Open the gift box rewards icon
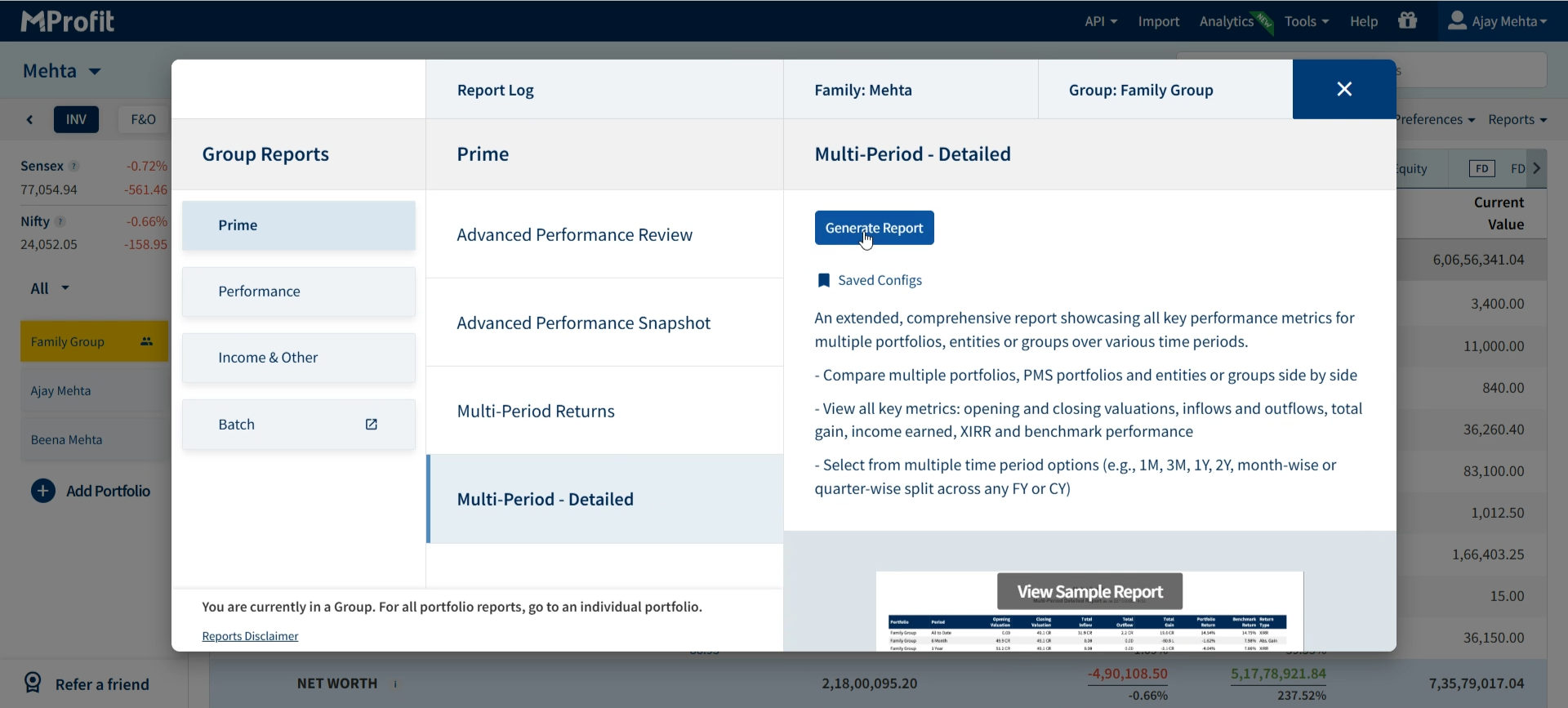This screenshot has width=1568, height=708. pos(1408,20)
